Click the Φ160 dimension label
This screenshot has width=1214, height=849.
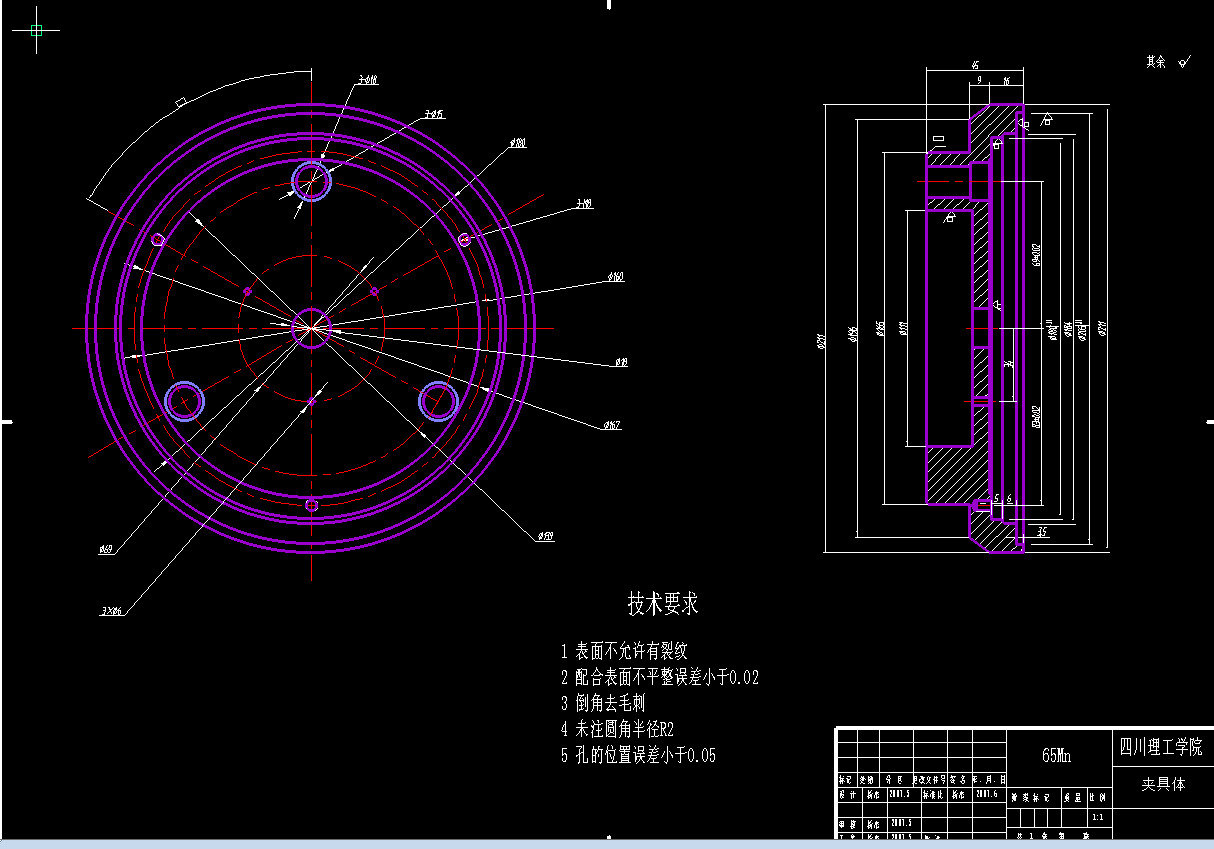point(614,276)
